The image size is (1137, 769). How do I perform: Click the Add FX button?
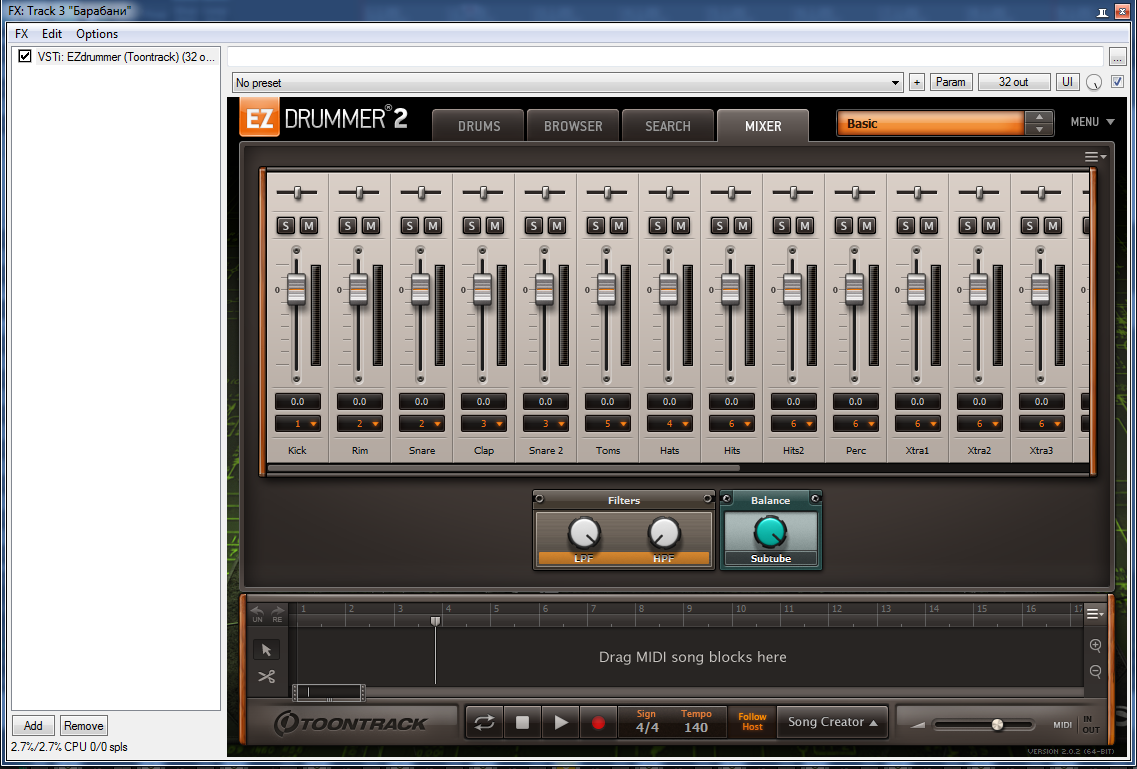[33, 726]
